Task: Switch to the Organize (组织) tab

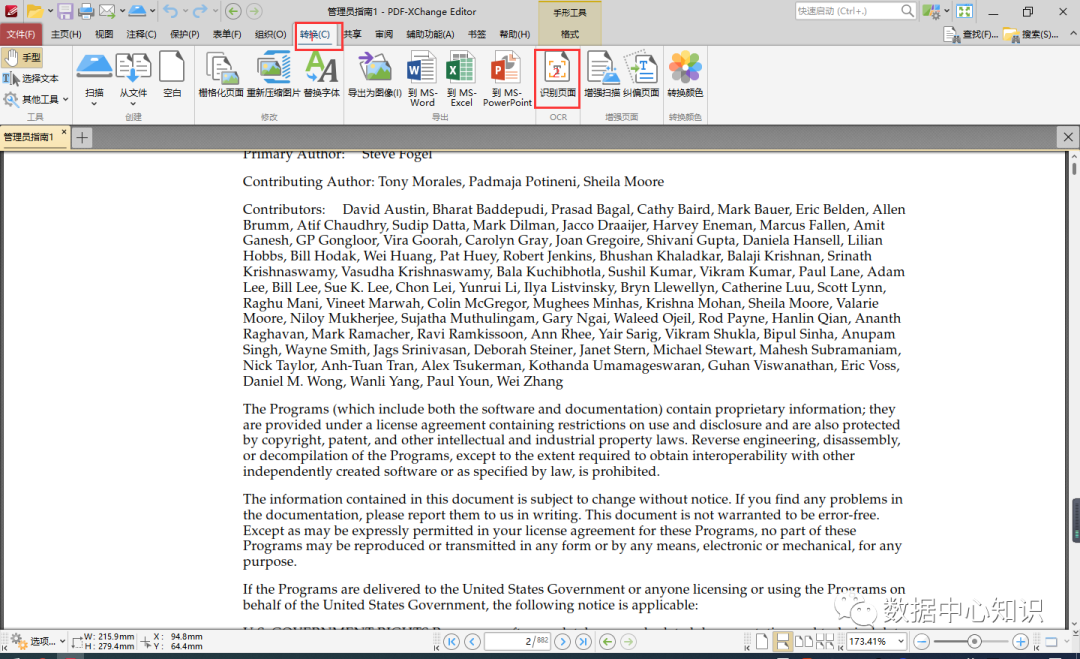Action: point(271,34)
